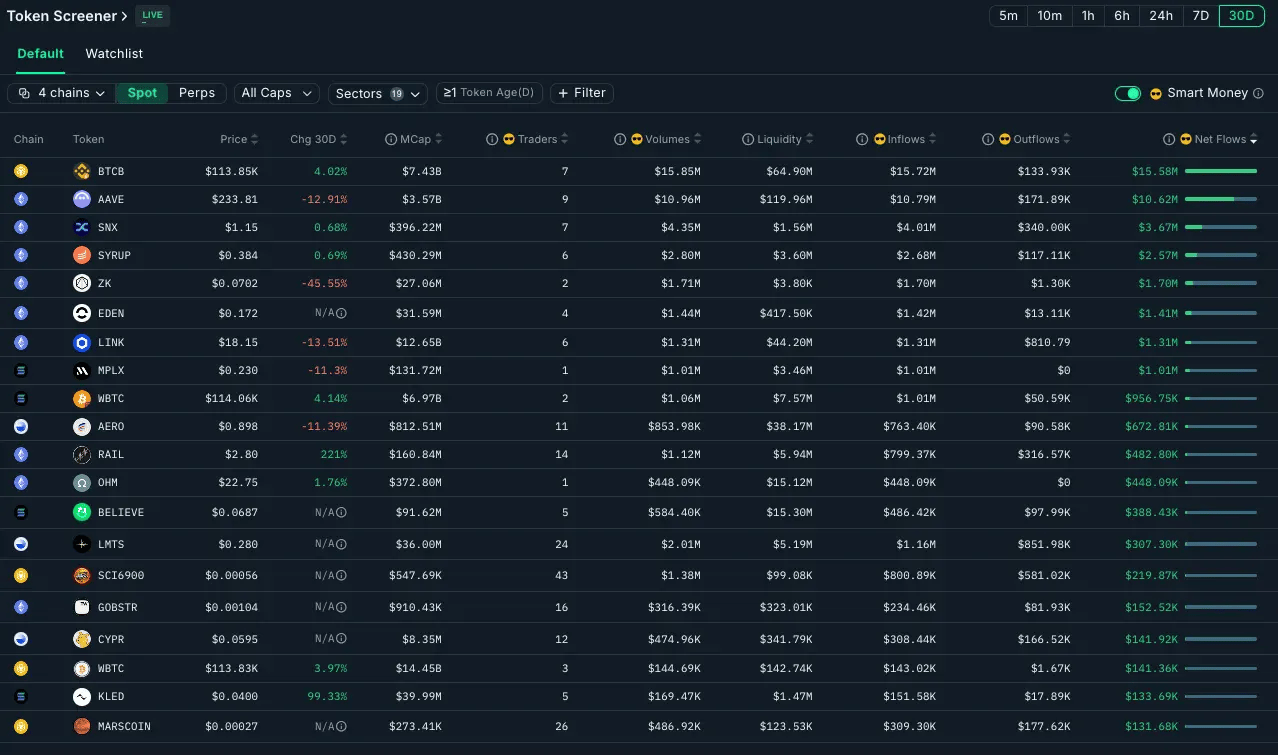Screen dimensions: 1278x755
Task: Click the ZK token logo icon
Action: 82,283
